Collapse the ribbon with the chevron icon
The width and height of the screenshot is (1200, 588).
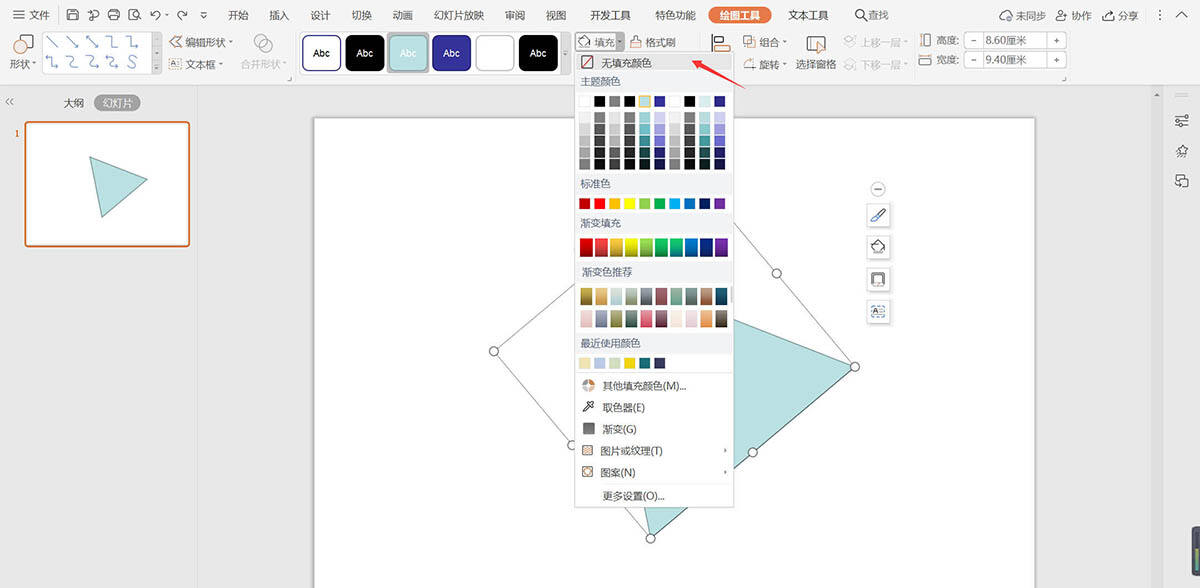click(x=1183, y=16)
